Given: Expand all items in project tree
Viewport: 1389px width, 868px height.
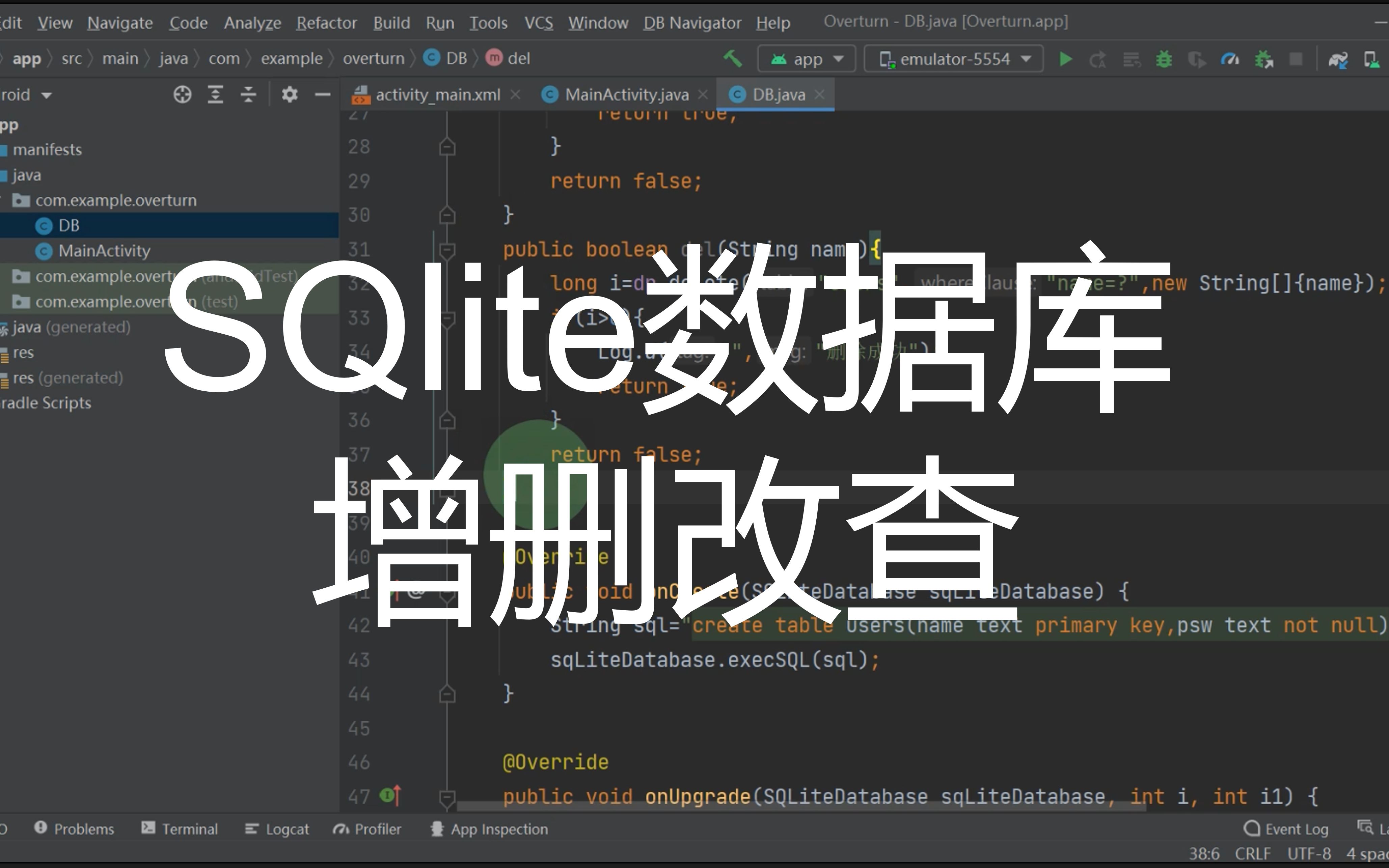Looking at the screenshot, I should (215, 94).
